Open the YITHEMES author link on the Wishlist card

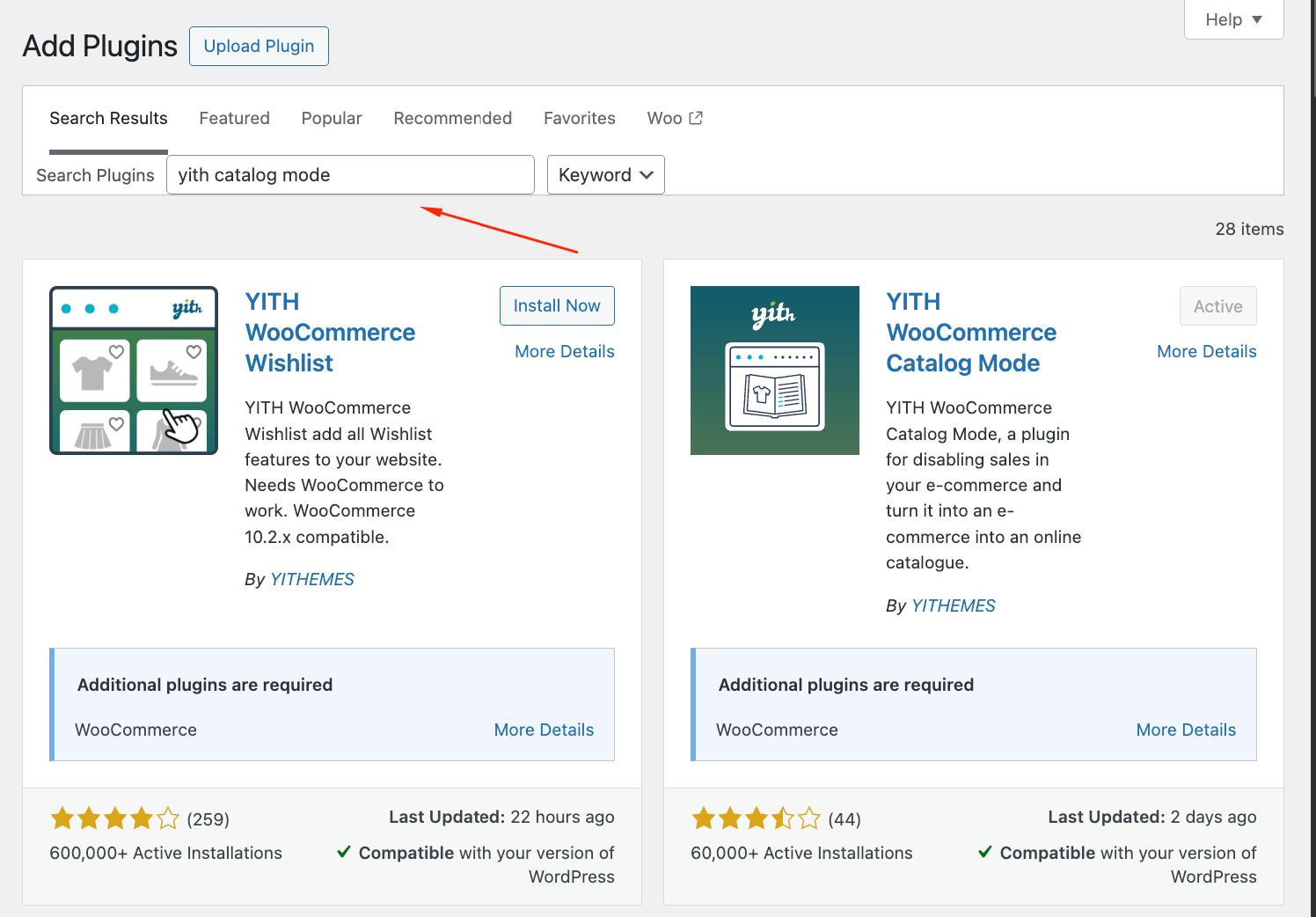pos(312,579)
